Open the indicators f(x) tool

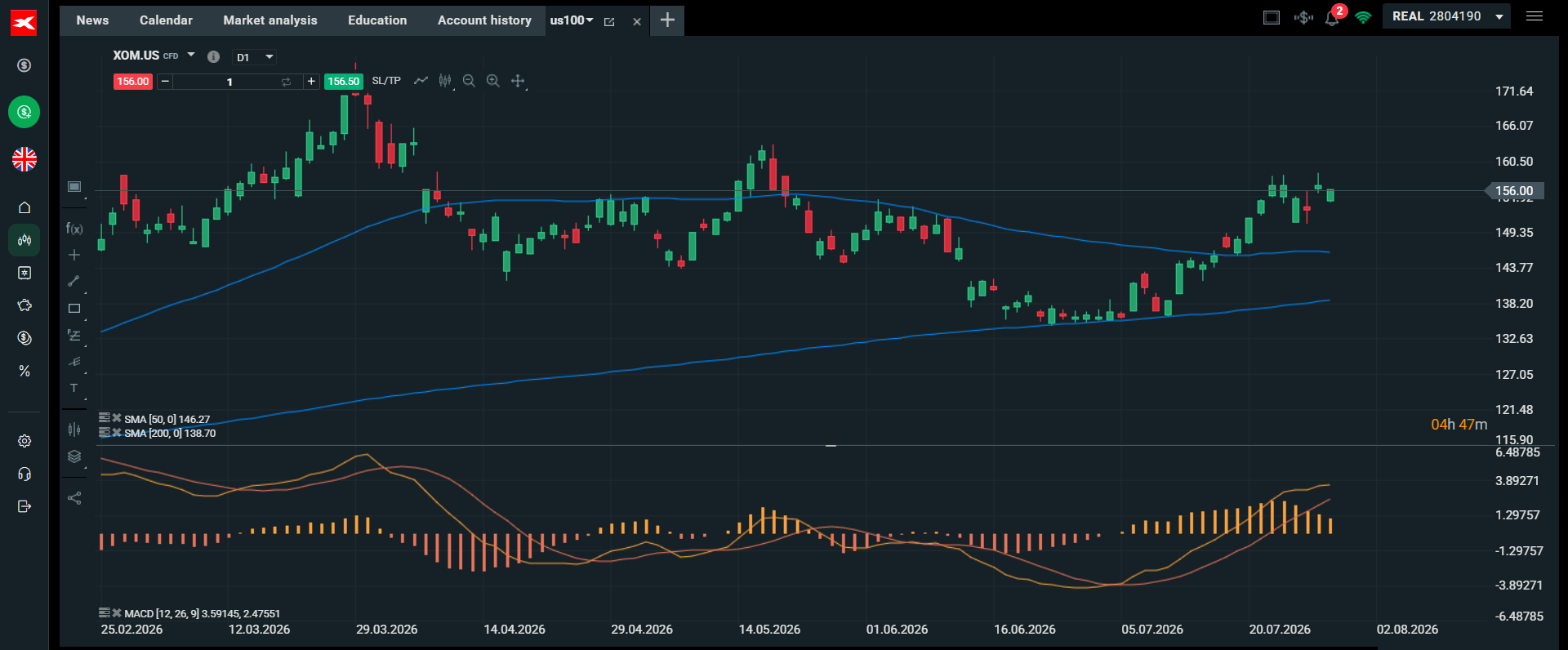pyautogui.click(x=74, y=229)
